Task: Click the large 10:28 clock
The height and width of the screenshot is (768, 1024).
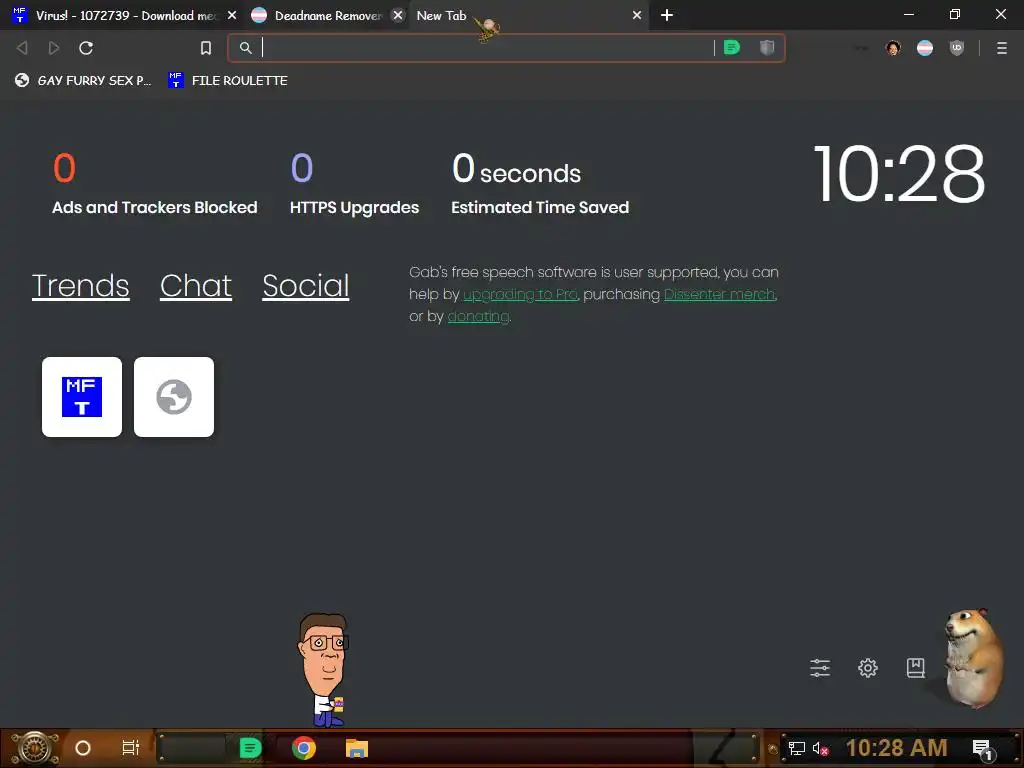Action: 899,174
